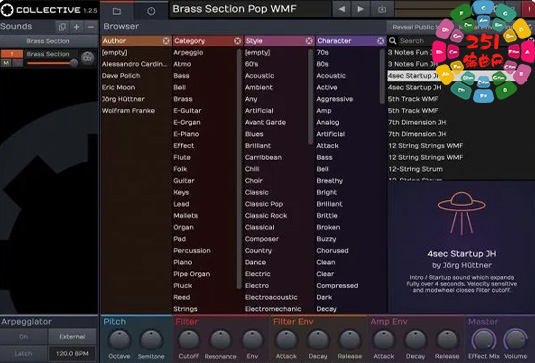
Task: Click the Filter Env Attack knob
Action: coord(286,340)
